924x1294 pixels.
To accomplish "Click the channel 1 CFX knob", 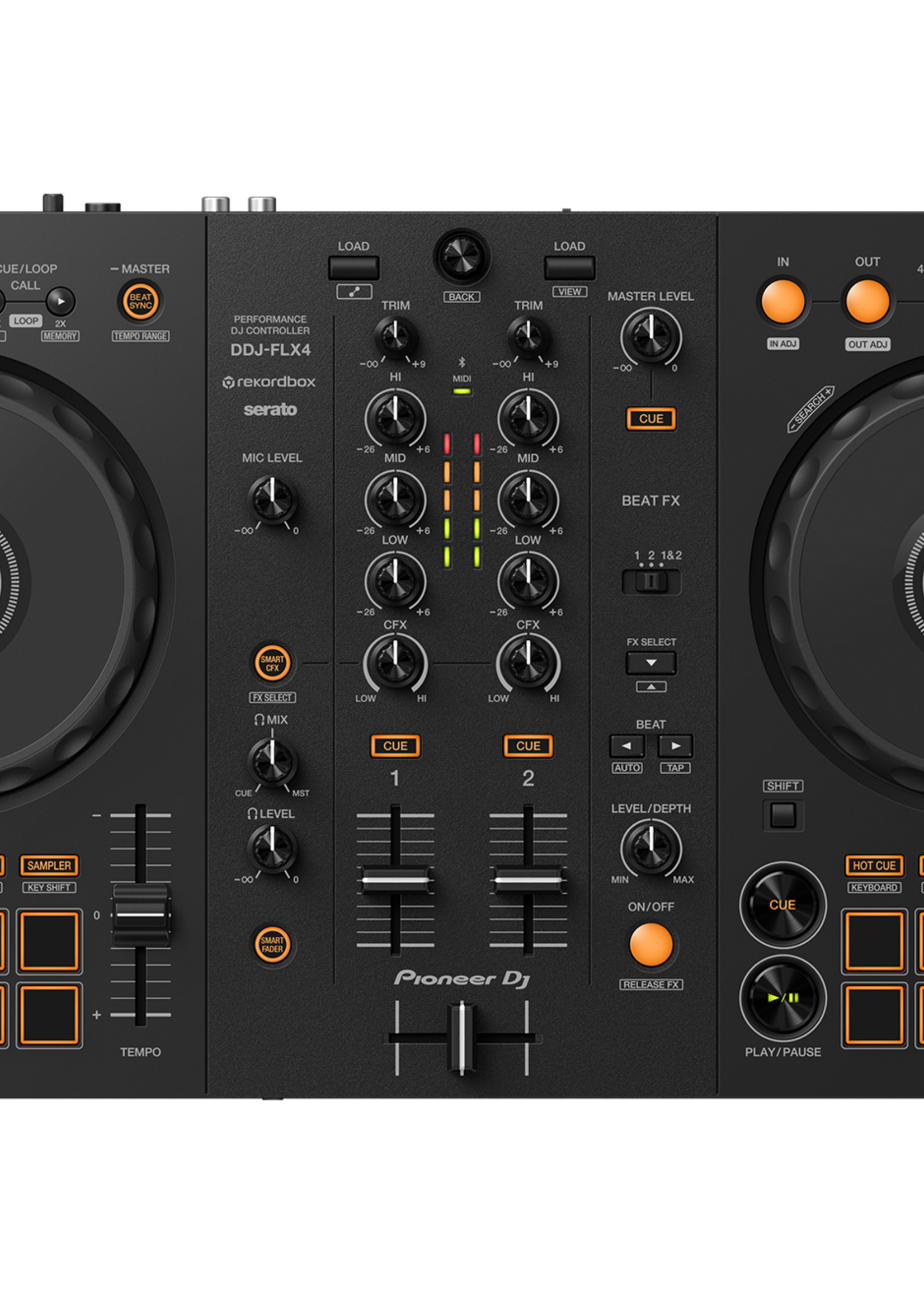I will [x=395, y=663].
